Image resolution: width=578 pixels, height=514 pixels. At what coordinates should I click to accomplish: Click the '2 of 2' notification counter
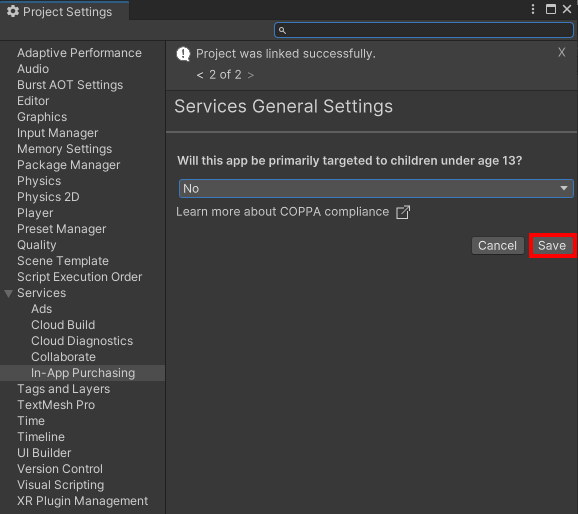[x=225, y=75]
